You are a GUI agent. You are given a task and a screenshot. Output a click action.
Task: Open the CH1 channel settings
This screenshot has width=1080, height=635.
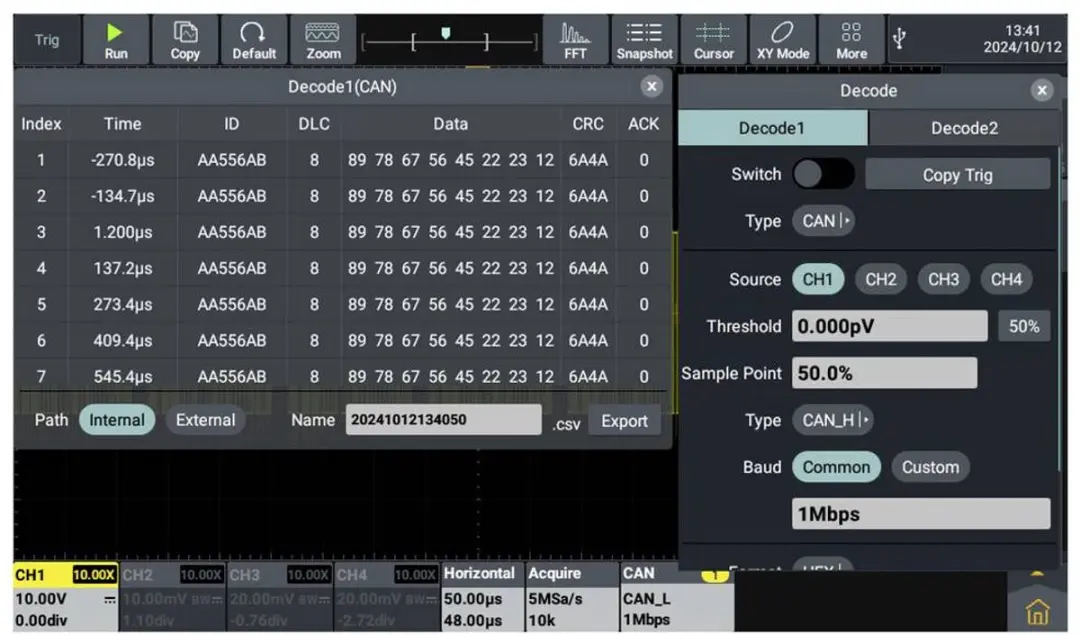click(x=65, y=596)
